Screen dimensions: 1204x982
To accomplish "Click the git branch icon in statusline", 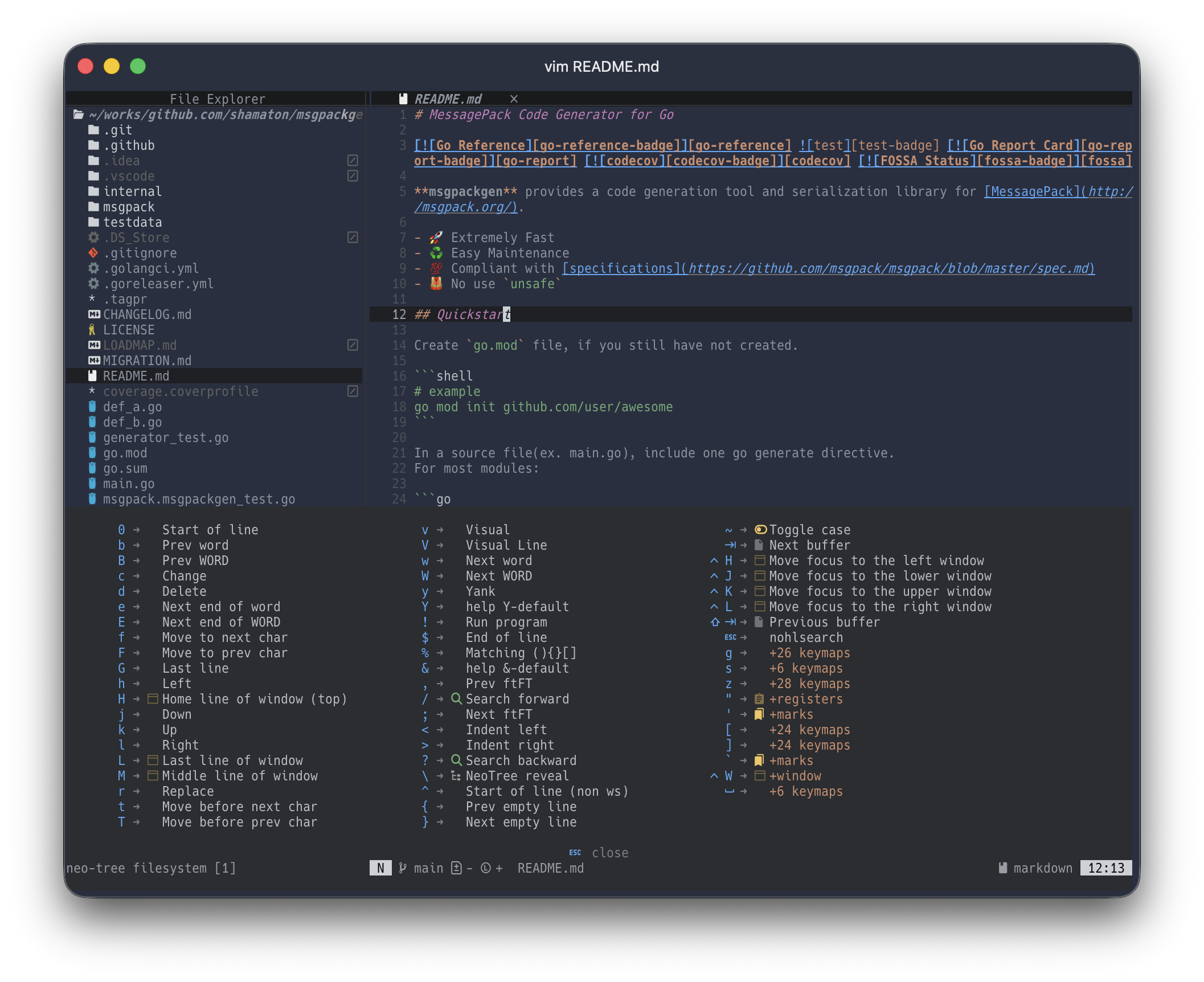I will tap(403, 868).
